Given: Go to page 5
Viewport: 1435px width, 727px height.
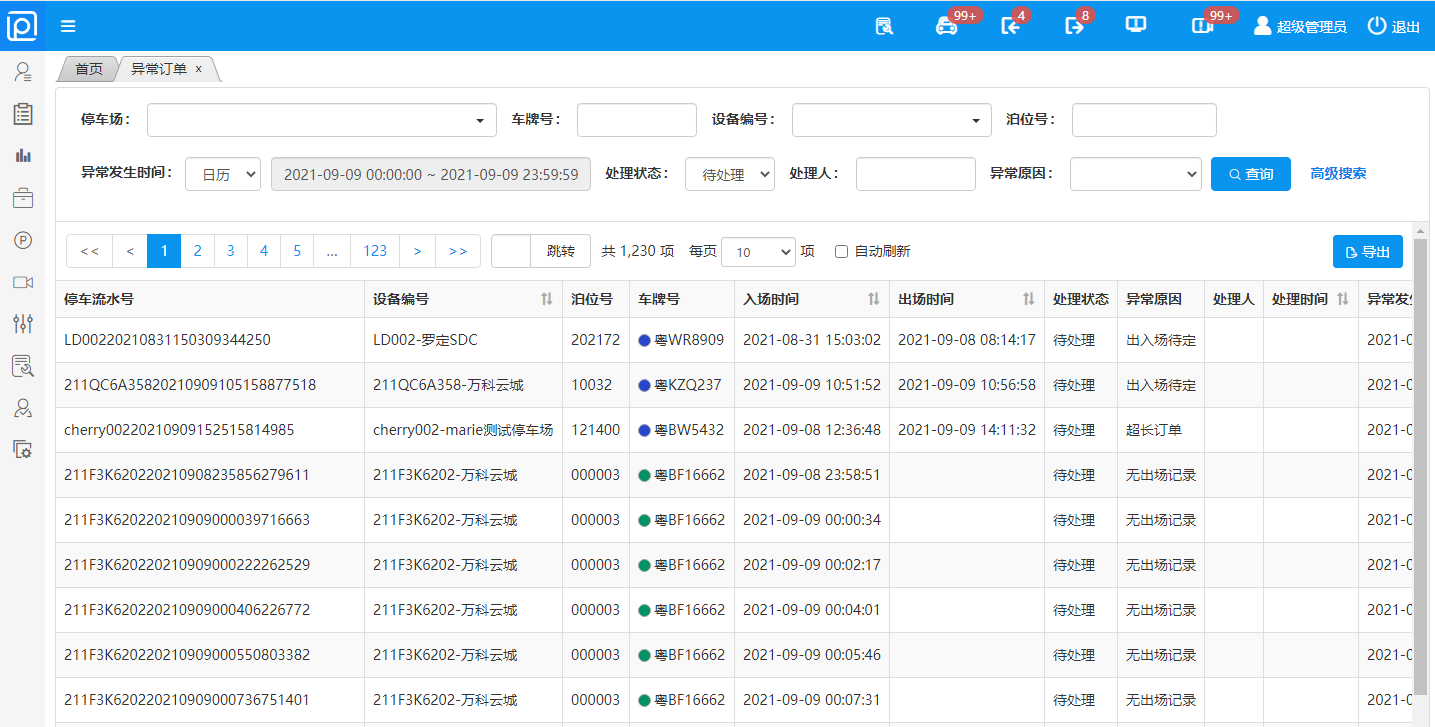Looking at the screenshot, I should 297,251.
